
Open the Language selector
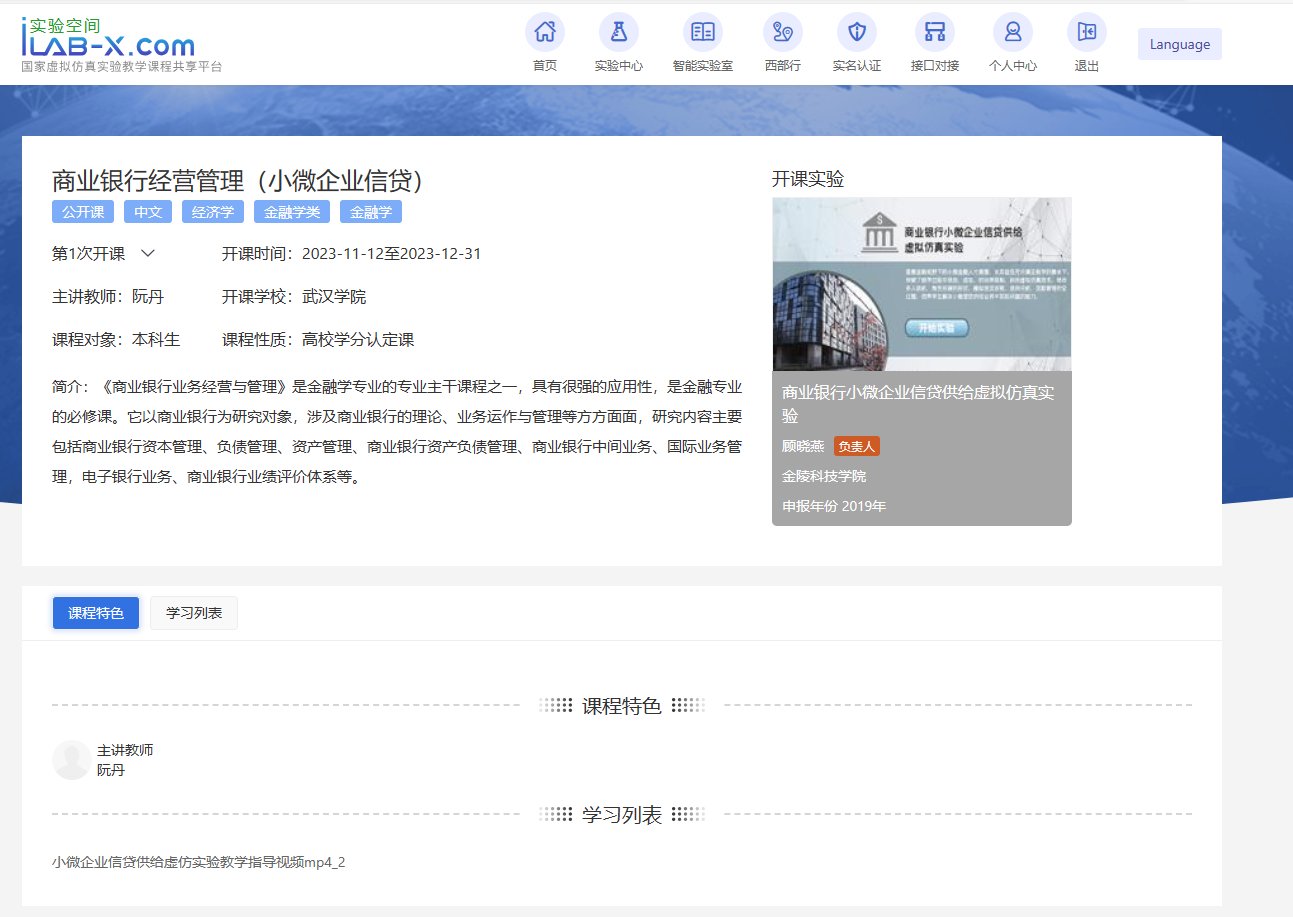click(1179, 44)
